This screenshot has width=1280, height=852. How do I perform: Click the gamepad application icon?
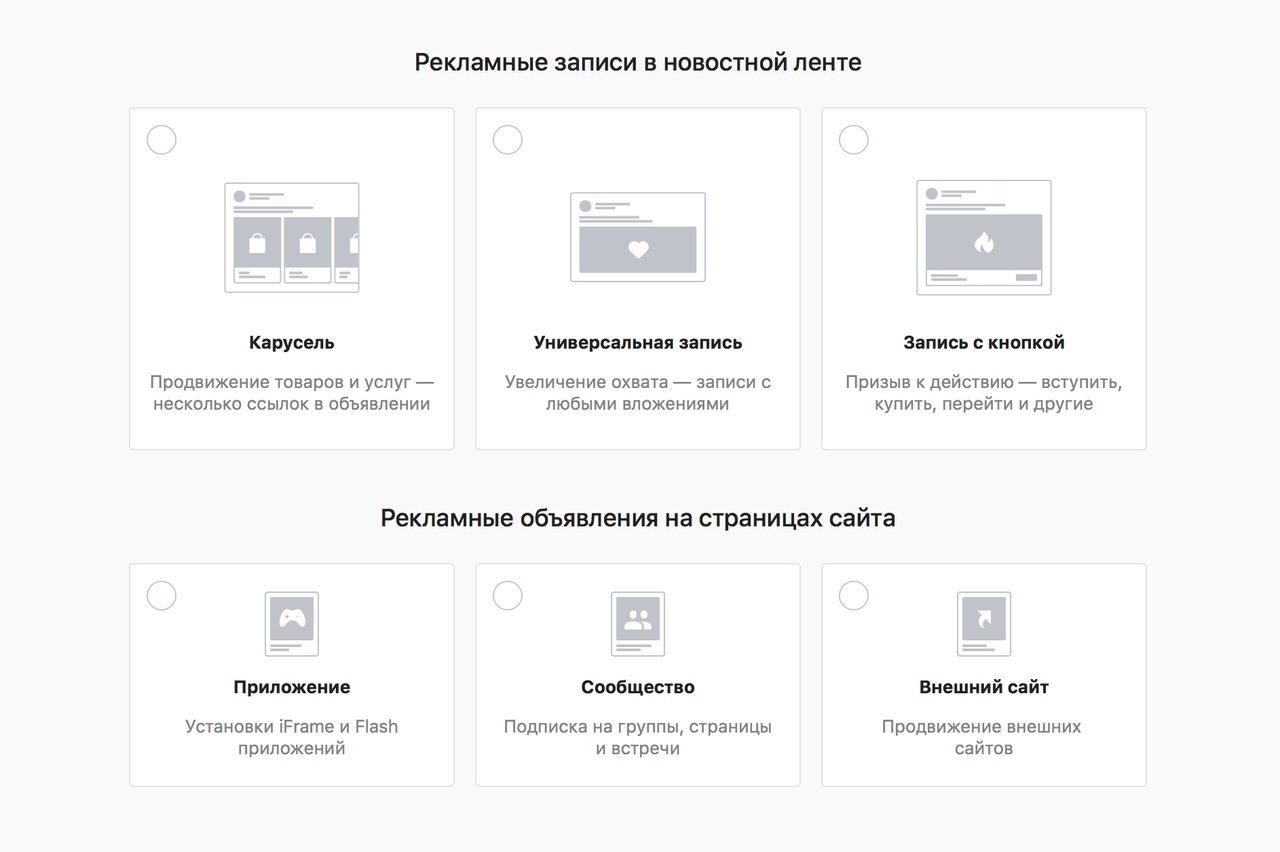pyautogui.click(x=292, y=624)
